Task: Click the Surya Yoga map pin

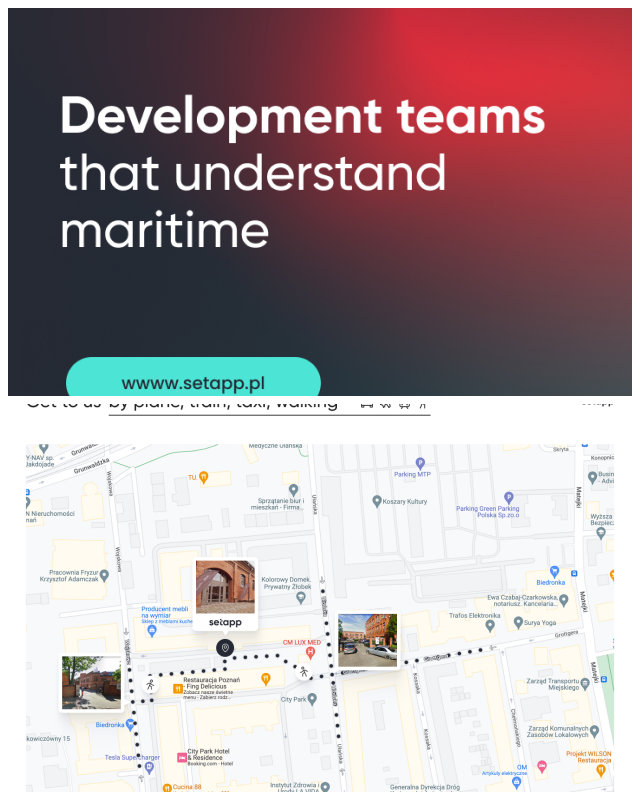Action: click(518, 622)
